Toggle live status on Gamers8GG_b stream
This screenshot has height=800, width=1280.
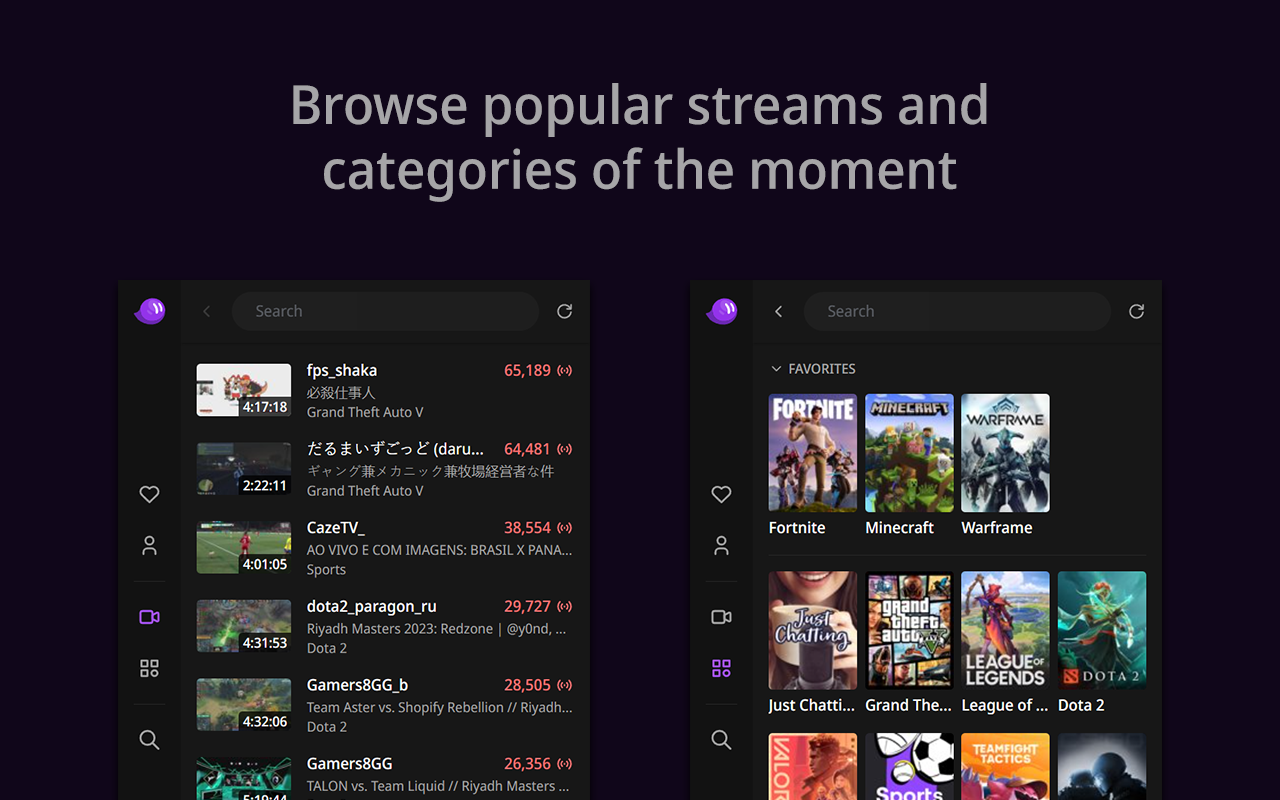[564, 684]
